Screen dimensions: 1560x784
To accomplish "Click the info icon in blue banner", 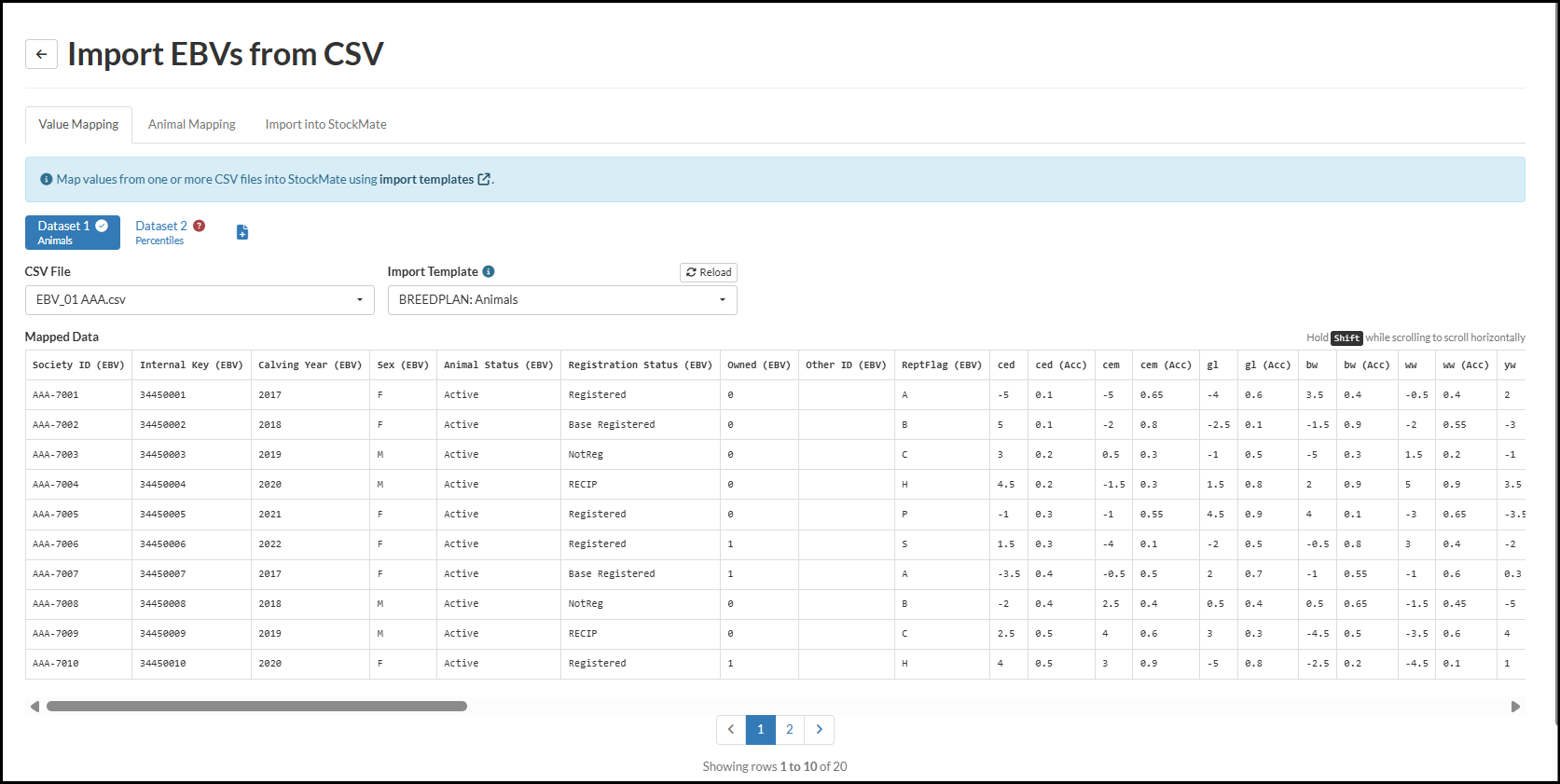I will [x=46, y=179].
